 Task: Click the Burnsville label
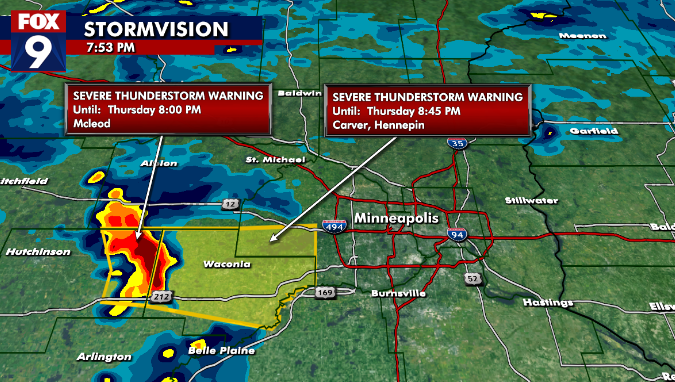click(399, 294)
